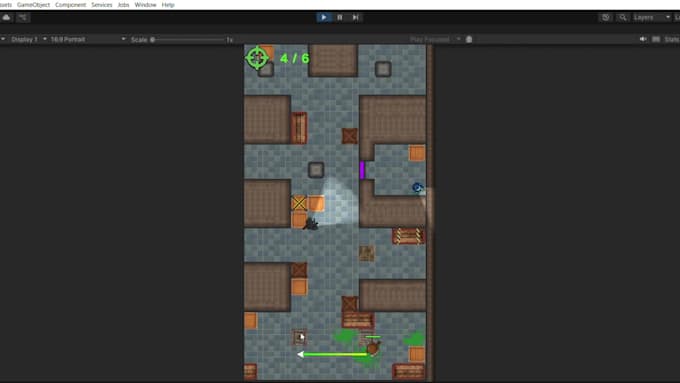Viewport: 680px width, 383px height.
Task: Open the GameObject menu
Action: tap(33, 5)
